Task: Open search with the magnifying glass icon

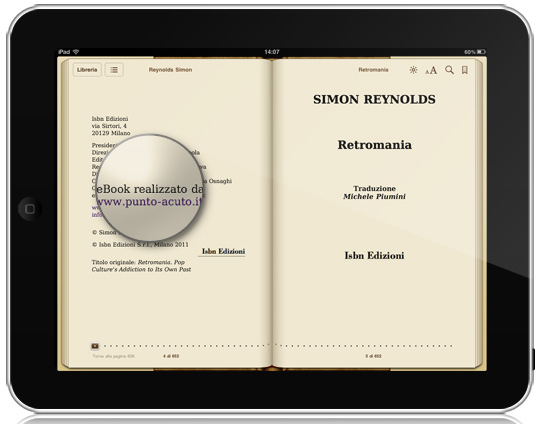Action: pyautogui.click(x=449, y=70)
